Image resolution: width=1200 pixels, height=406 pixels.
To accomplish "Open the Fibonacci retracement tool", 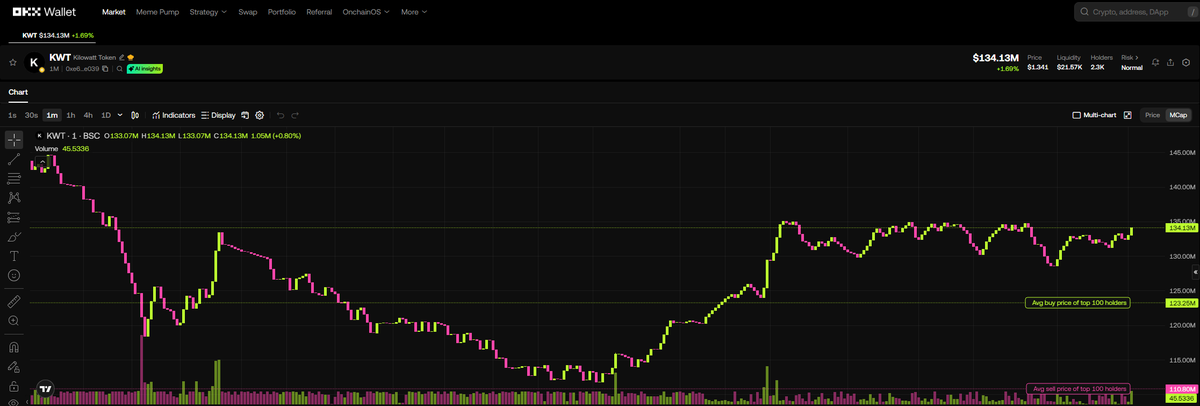I will click(x=14, y=178).
